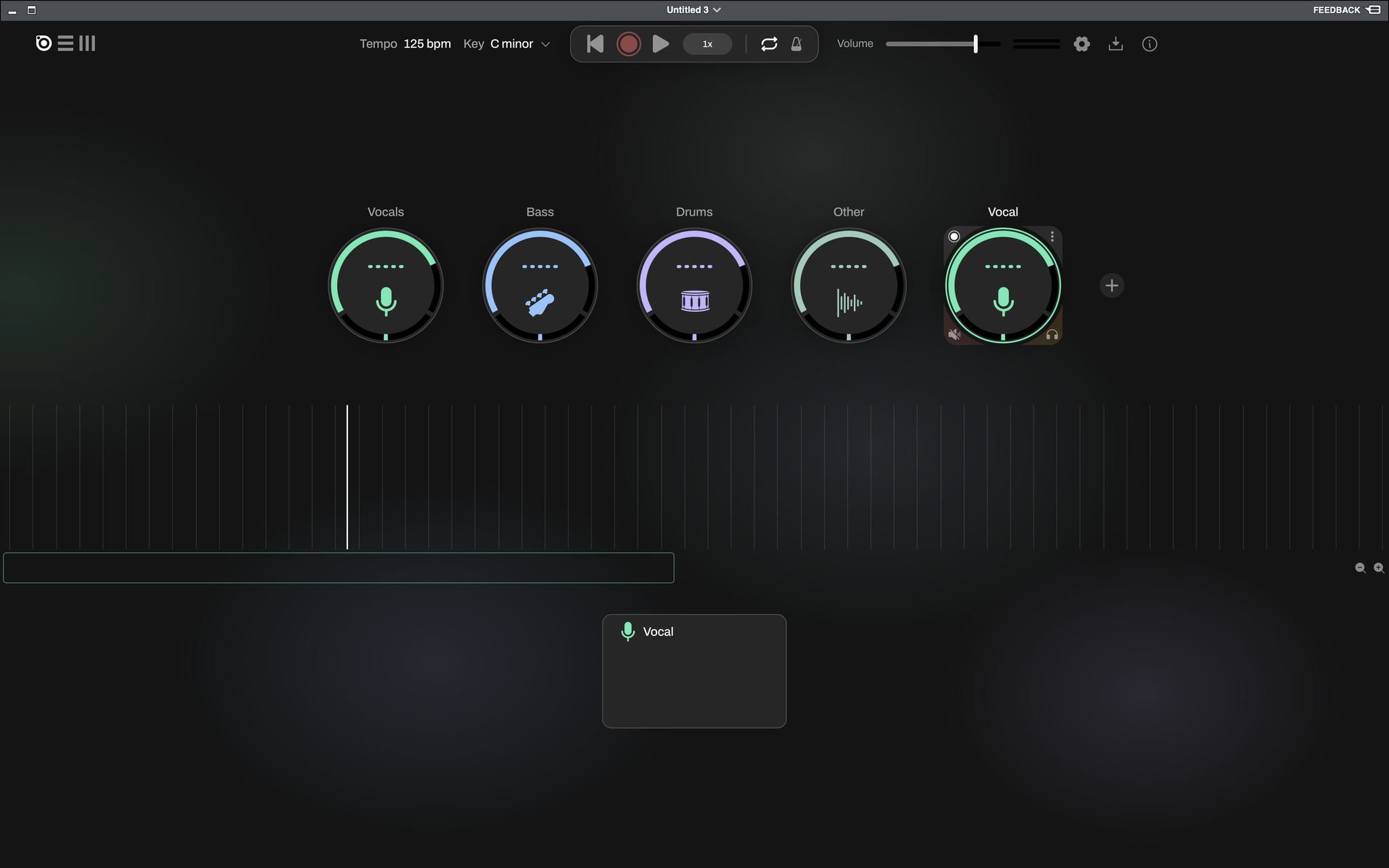Image resolution: width=1389 pixels, height=868 pixels.
Task: Click the circular app logo icon
Action: click(43, 43)
